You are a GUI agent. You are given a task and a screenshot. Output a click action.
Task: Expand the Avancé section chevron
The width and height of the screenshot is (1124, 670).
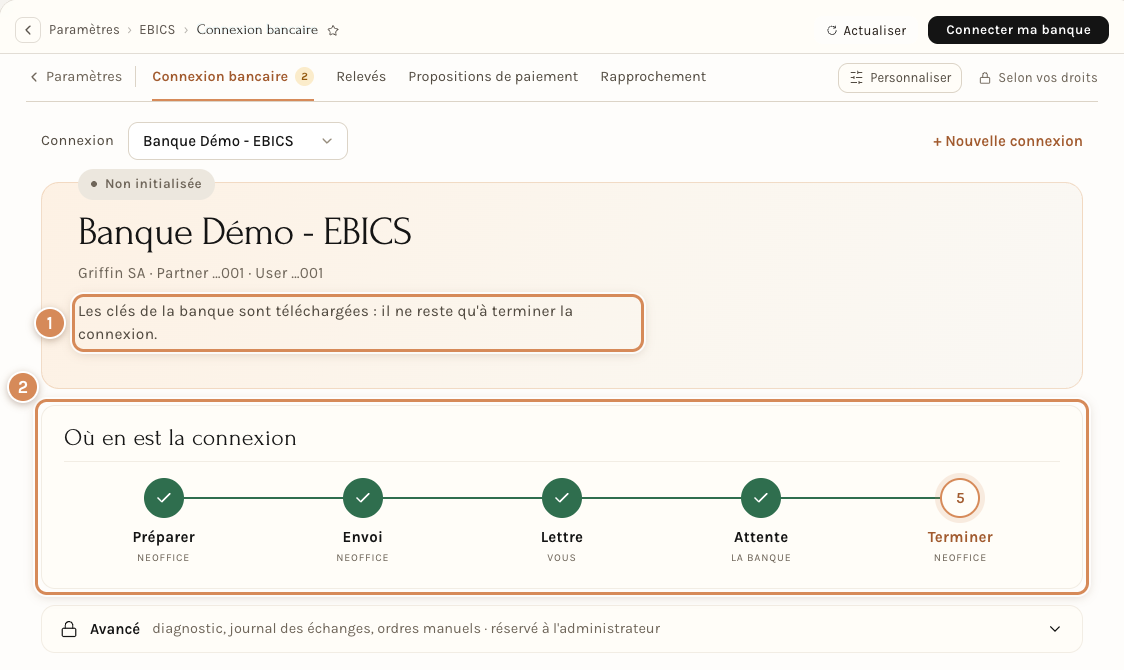coord(1055,629)
